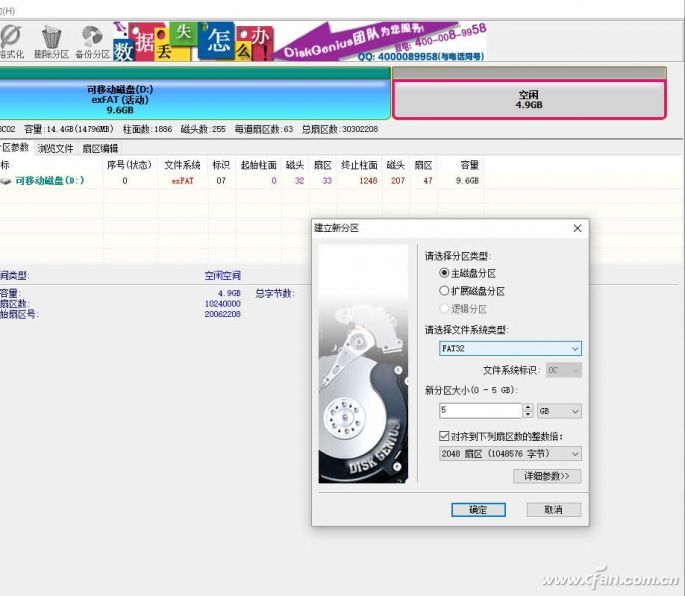Click the Backup Partition (备份分区) toolbar icon
685x596 pixels.
point(92,38)
